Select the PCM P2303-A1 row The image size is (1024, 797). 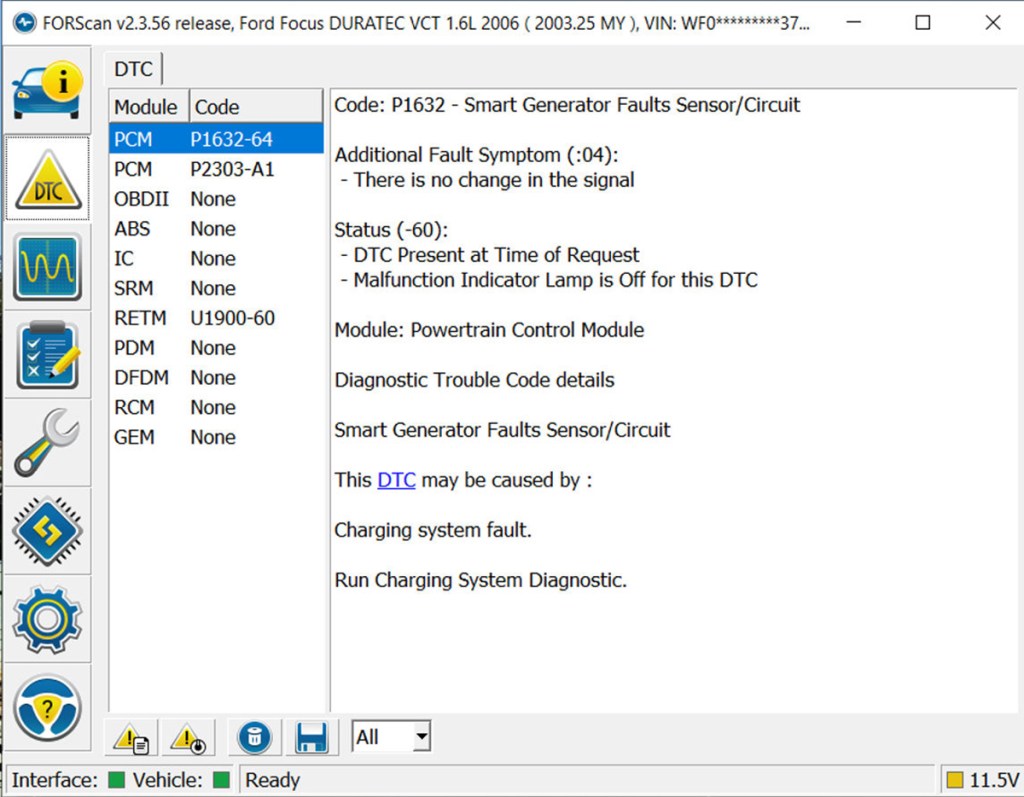coord(216,169)
